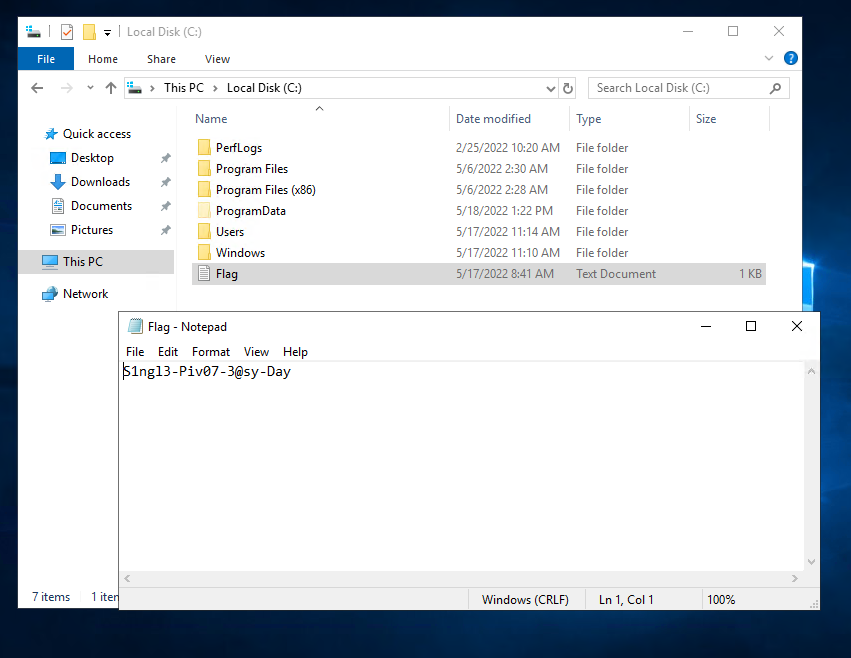Select the Program Files folder icon
This screenshot has width=851, height=658.
point(204,169)
